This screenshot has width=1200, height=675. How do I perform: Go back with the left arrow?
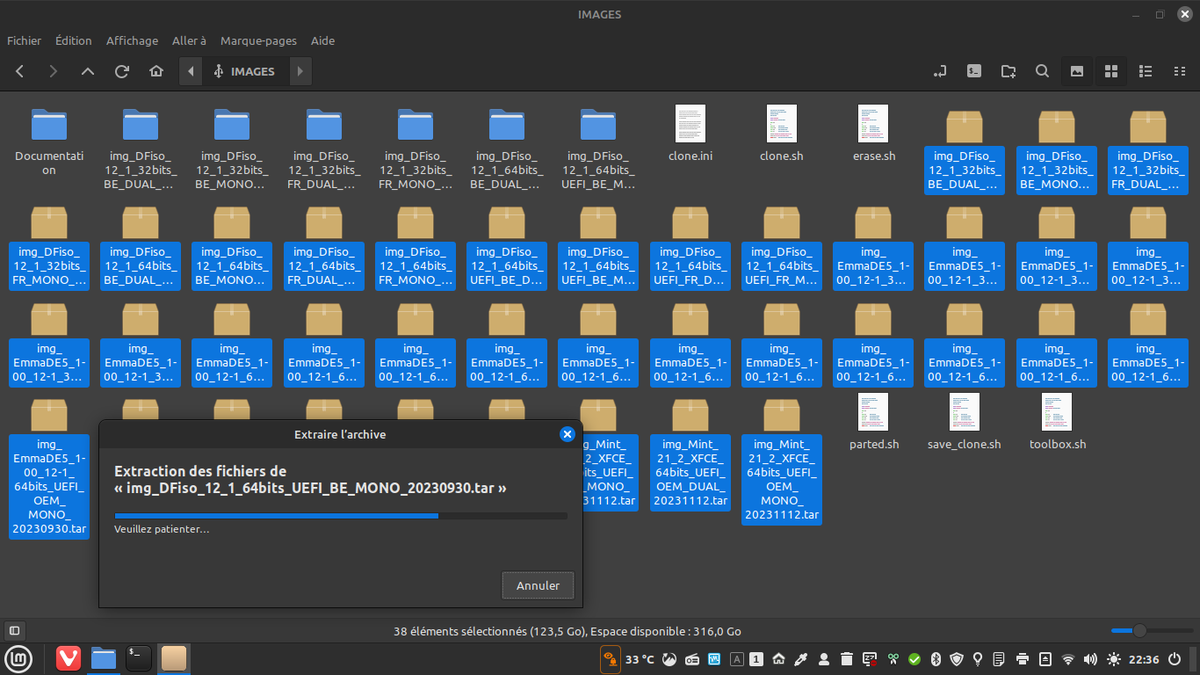point(20,71)
